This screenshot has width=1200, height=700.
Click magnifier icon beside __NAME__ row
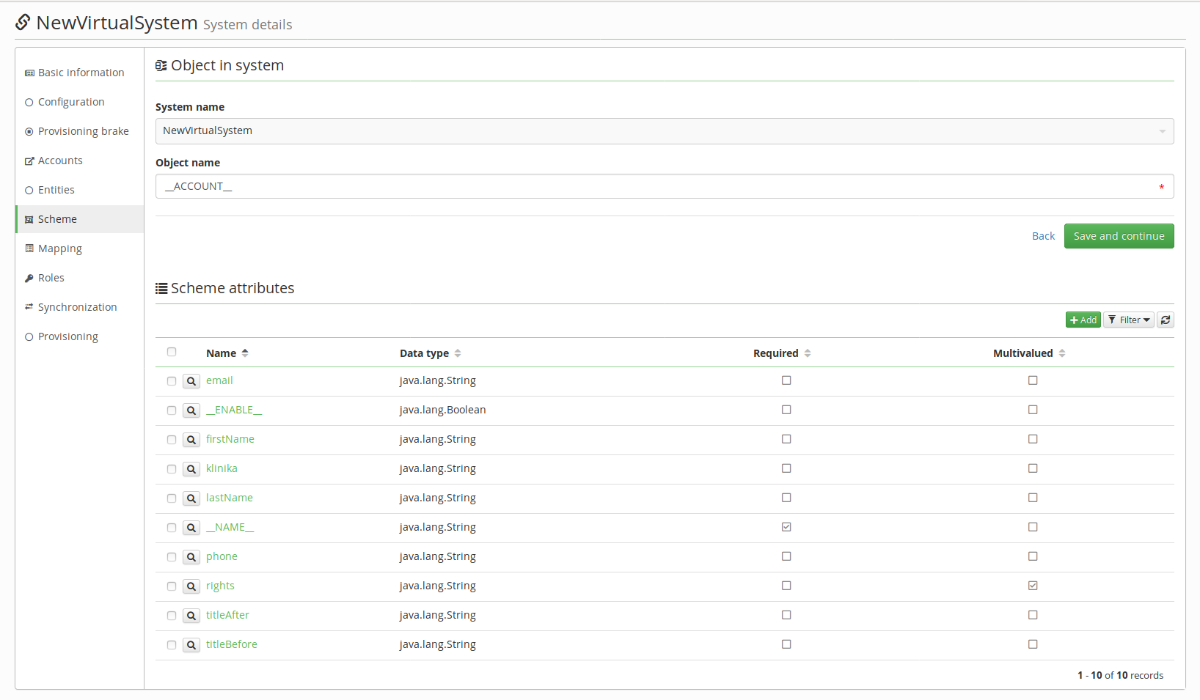[x=191, y=527]
